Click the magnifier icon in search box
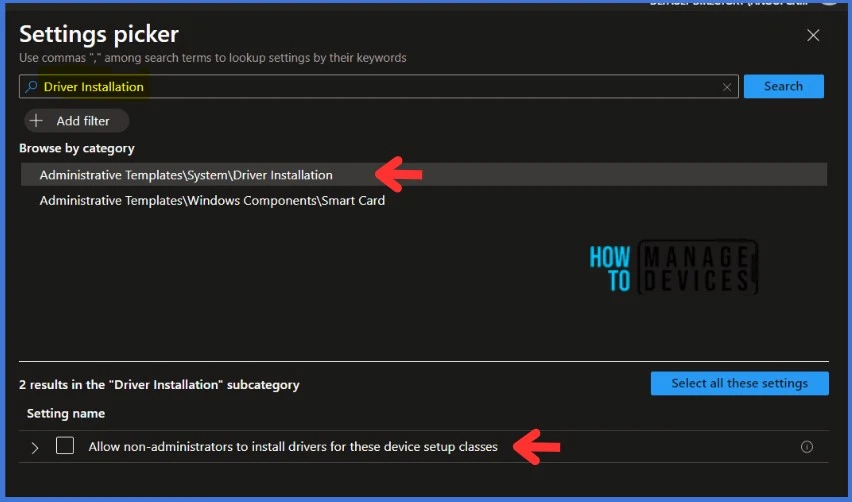This screenshot has height=502, width=852. tap(32, 86)
